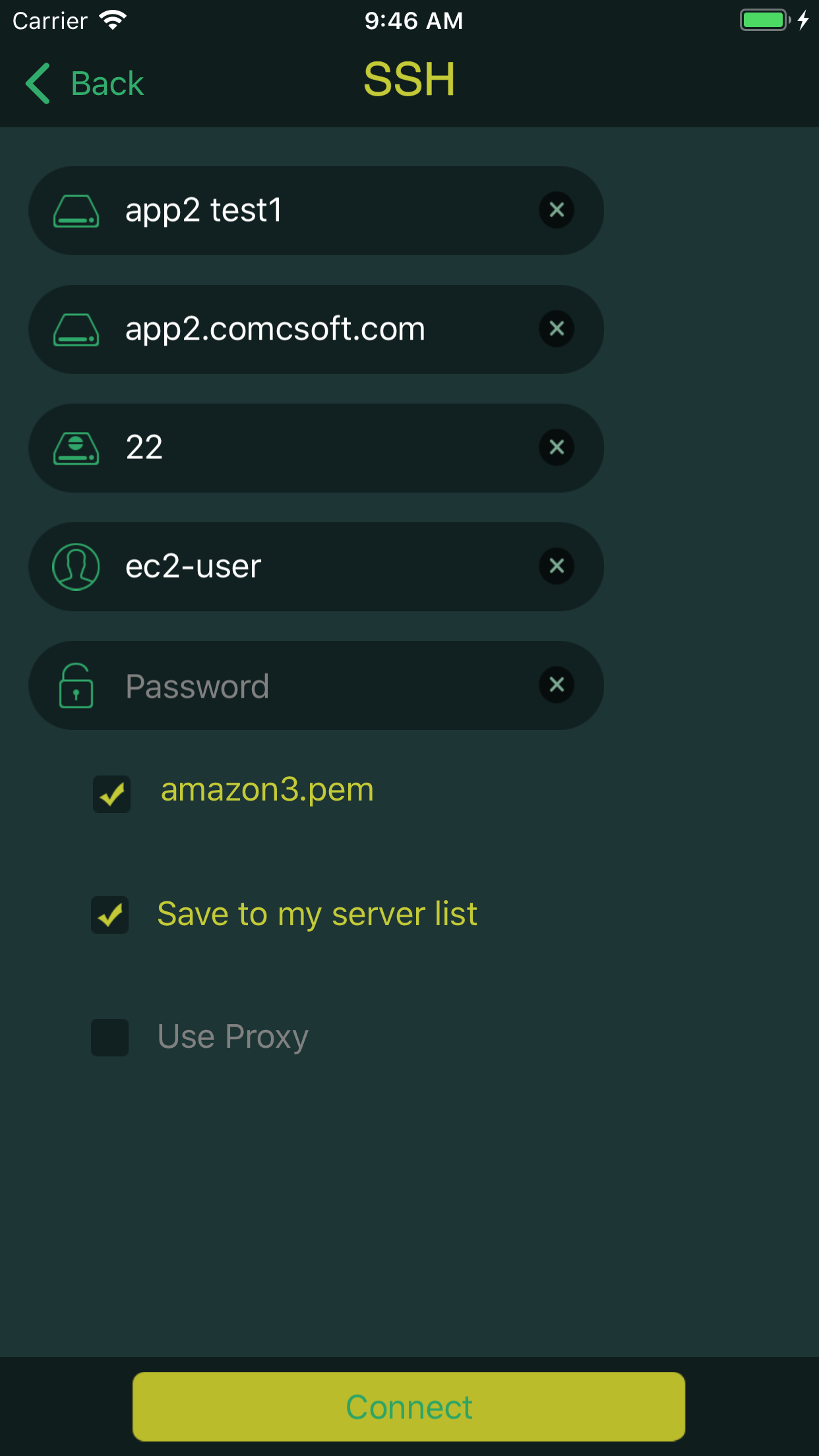
Task: Click the back chevron arrow at top left
Action: 38,83
